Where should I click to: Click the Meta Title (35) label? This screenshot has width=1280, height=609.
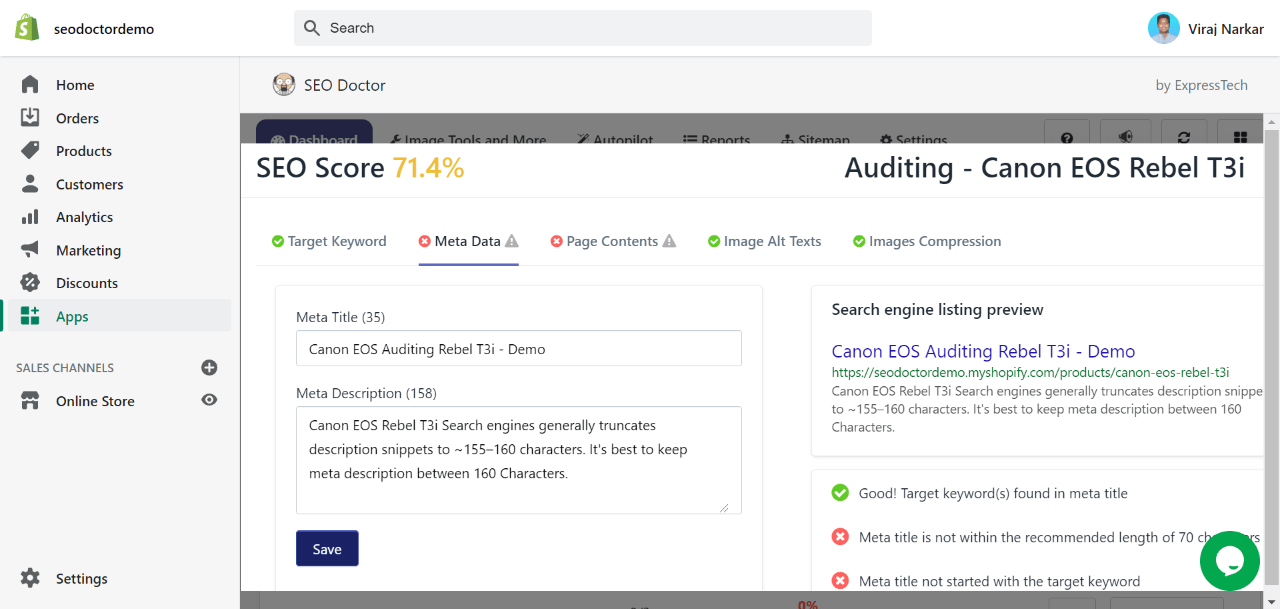341,317
